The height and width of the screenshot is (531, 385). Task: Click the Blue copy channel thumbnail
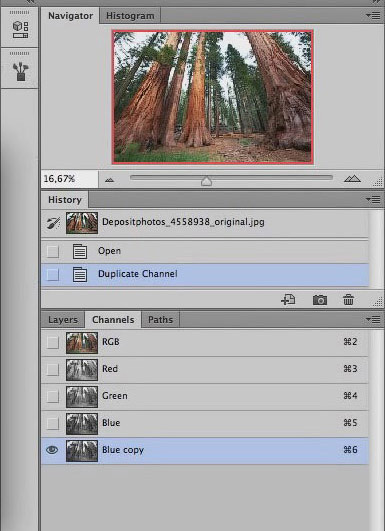coord(82,451)
